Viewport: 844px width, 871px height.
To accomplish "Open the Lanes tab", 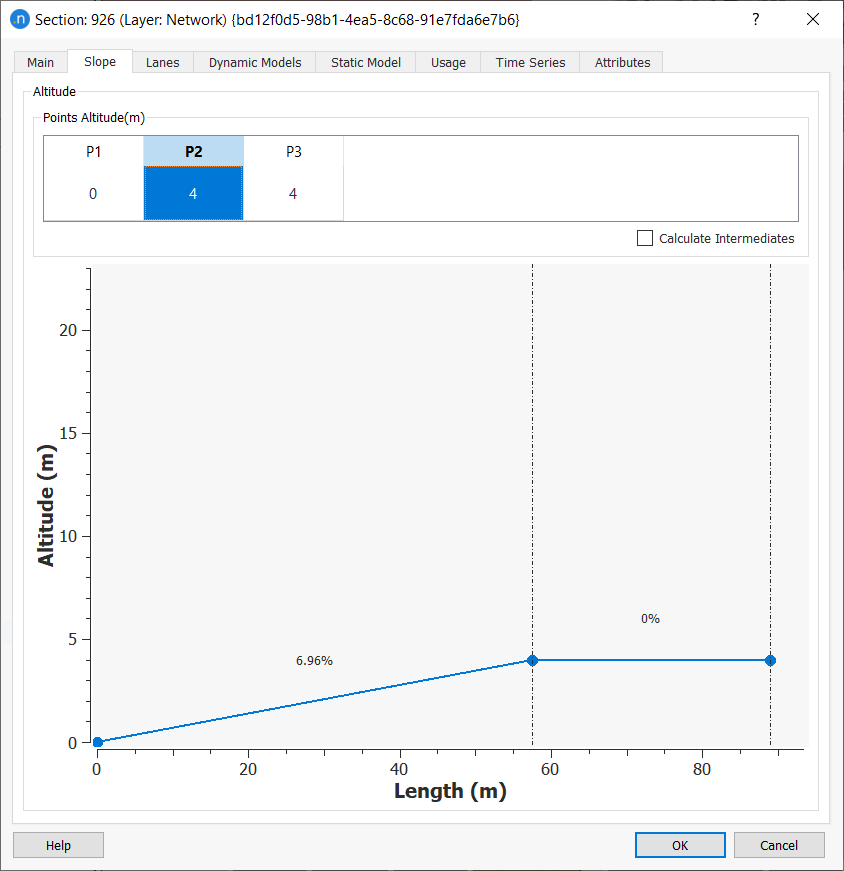I will click(162, 62).
